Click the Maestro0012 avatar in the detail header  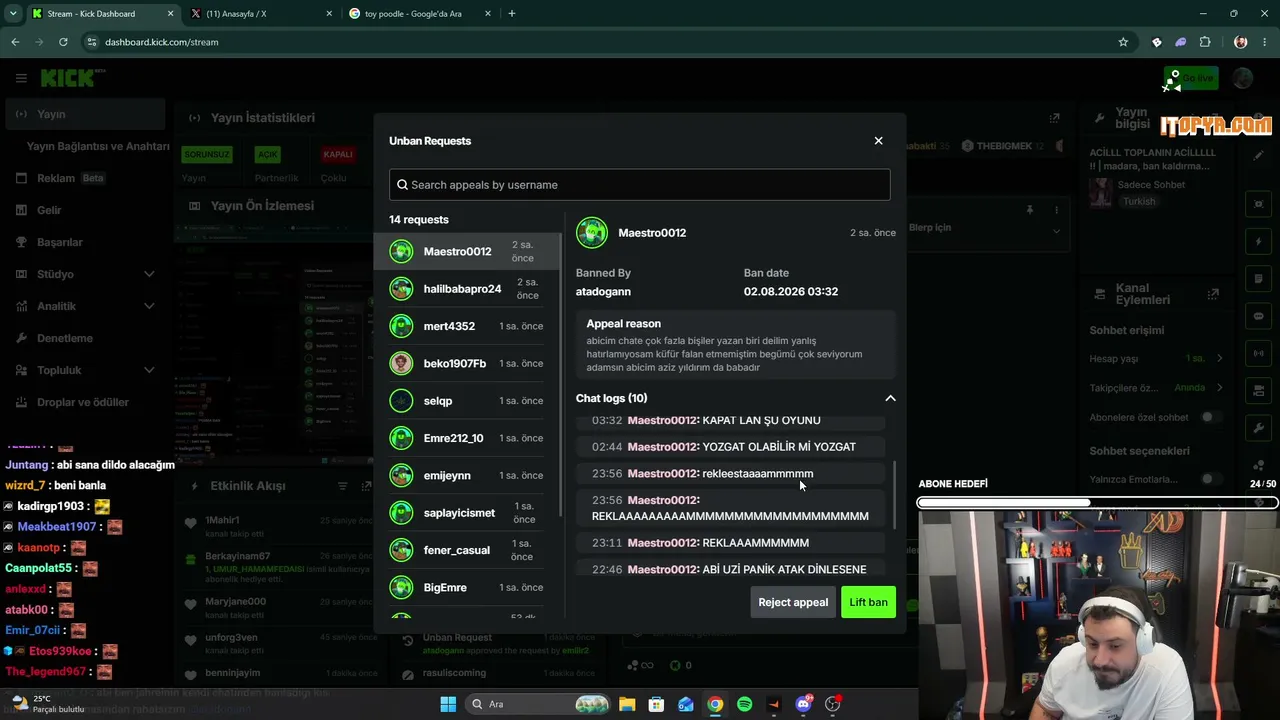pyautogui.click(x=592, y=233)
